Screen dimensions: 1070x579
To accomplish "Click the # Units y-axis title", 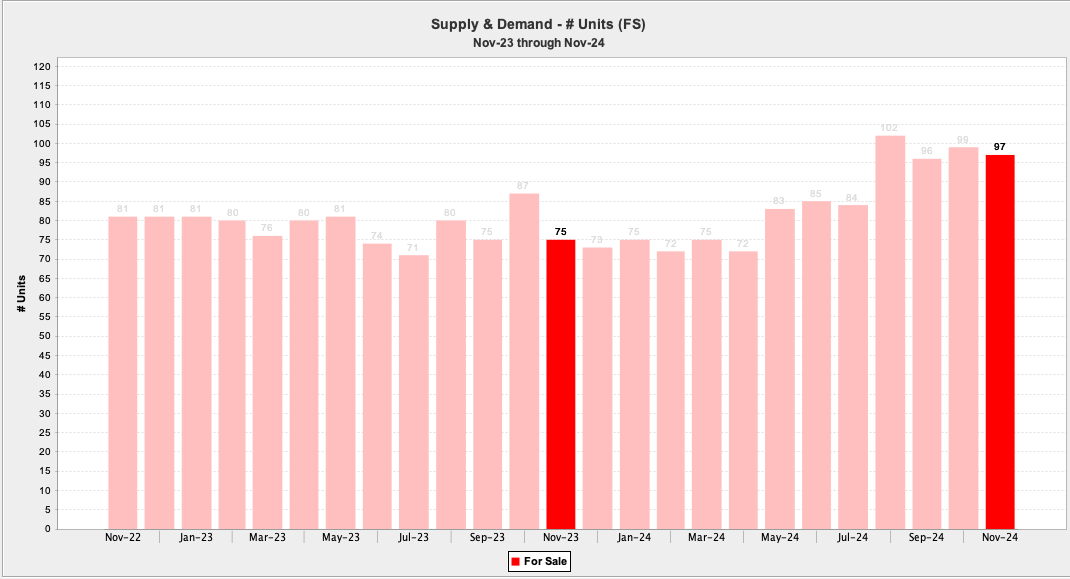I will click(x=21, y=291).
